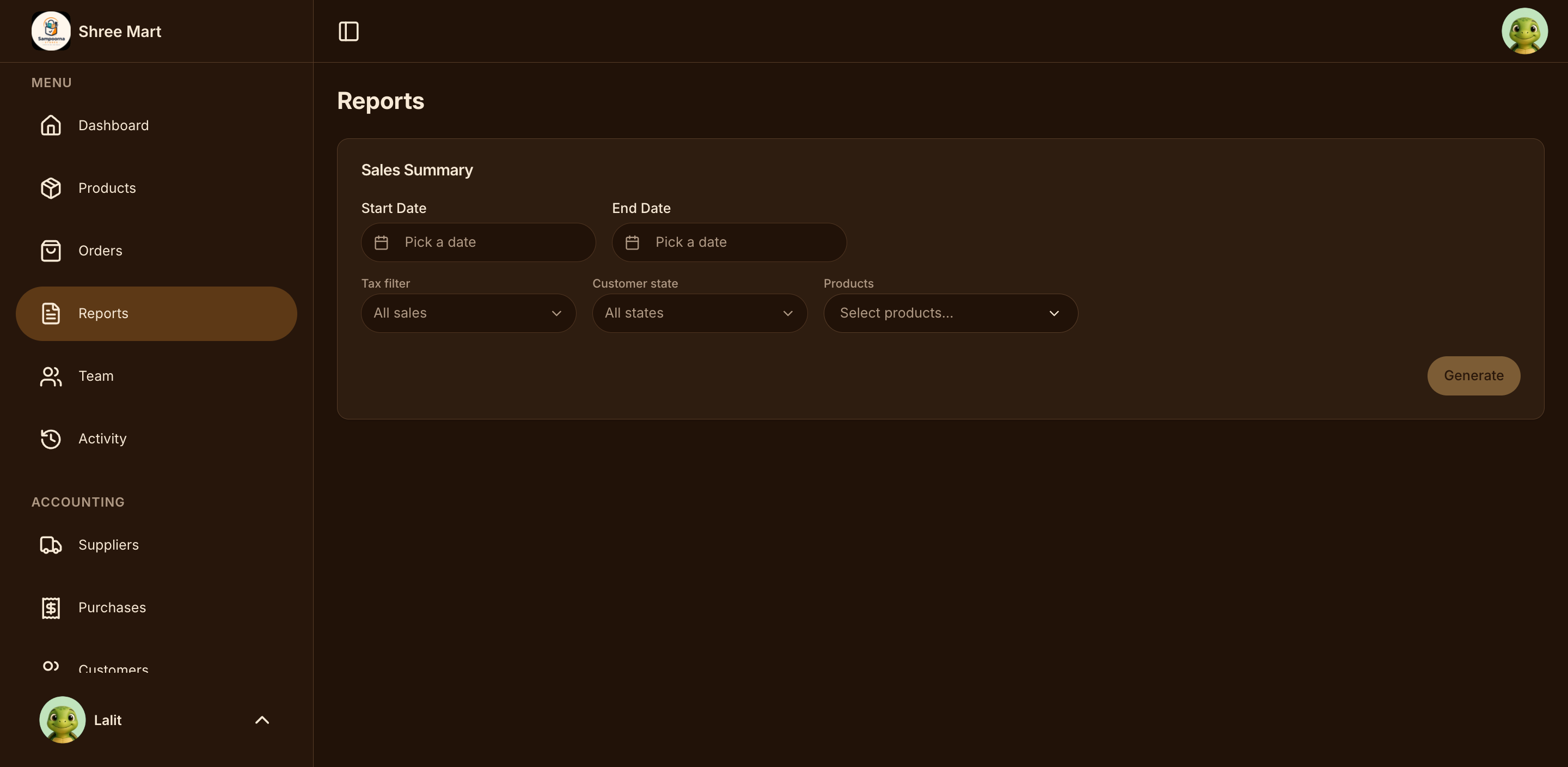The height and width of the screenshot is (767, 1568).
Task: Click the Shree Mart logo
Action: [51, 31]
